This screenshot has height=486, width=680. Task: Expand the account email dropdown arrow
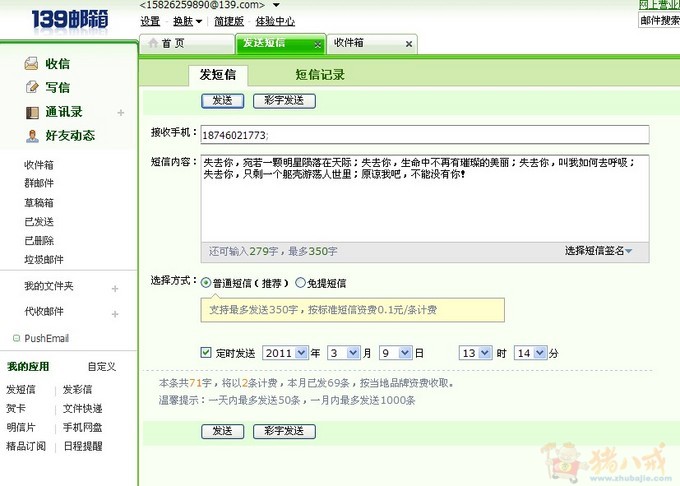[x=276, y=5]
